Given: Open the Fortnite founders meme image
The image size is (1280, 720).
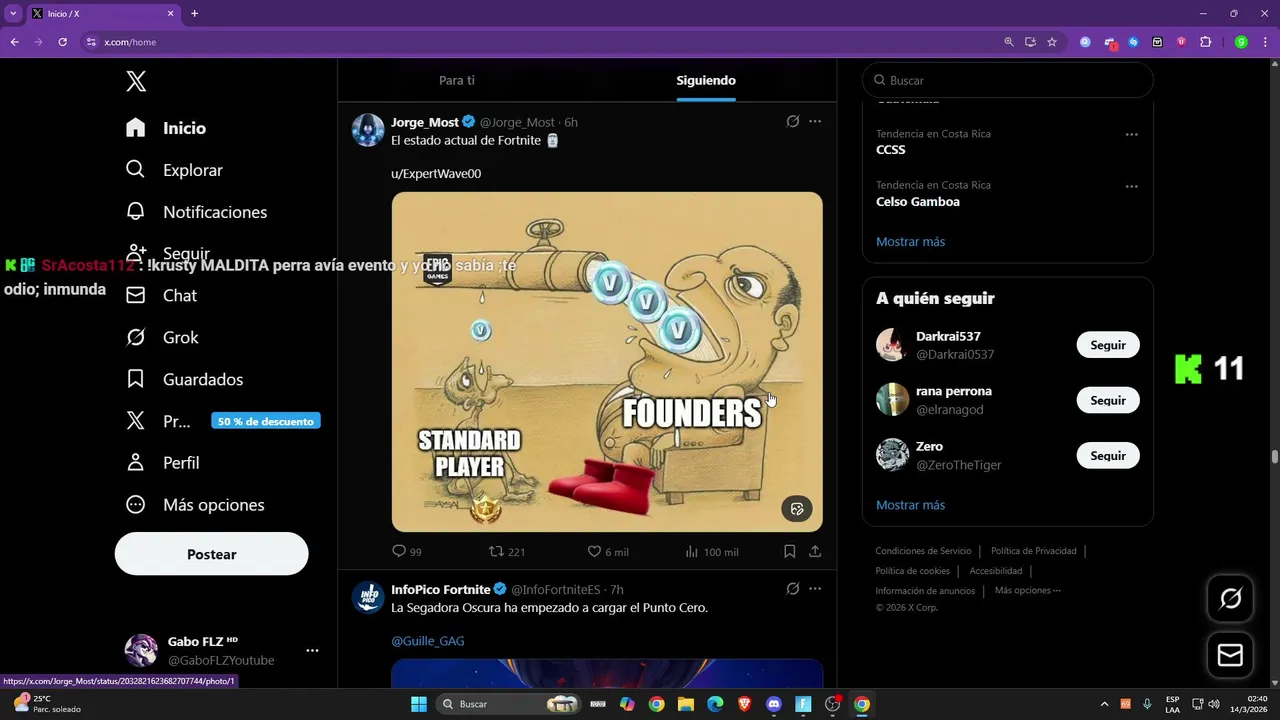Looking at the screenshot, I should (x=607, y=362).
